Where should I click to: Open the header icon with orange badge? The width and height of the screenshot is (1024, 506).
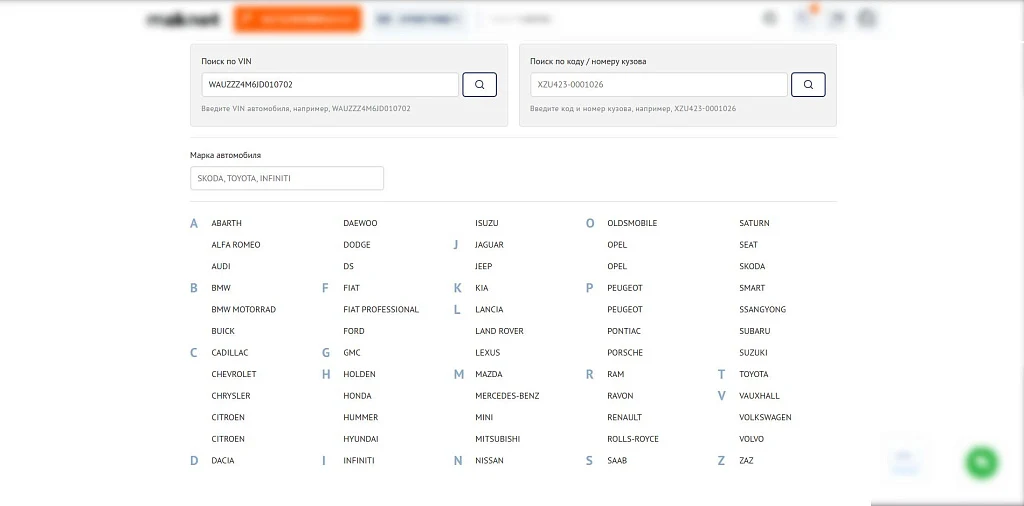pos(804,18)
